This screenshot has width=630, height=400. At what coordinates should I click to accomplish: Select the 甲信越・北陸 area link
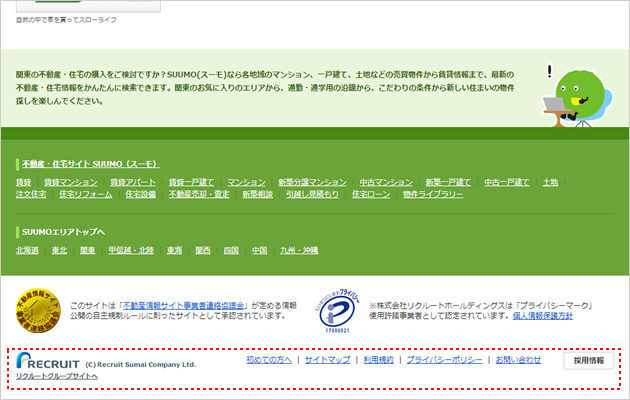131,251
